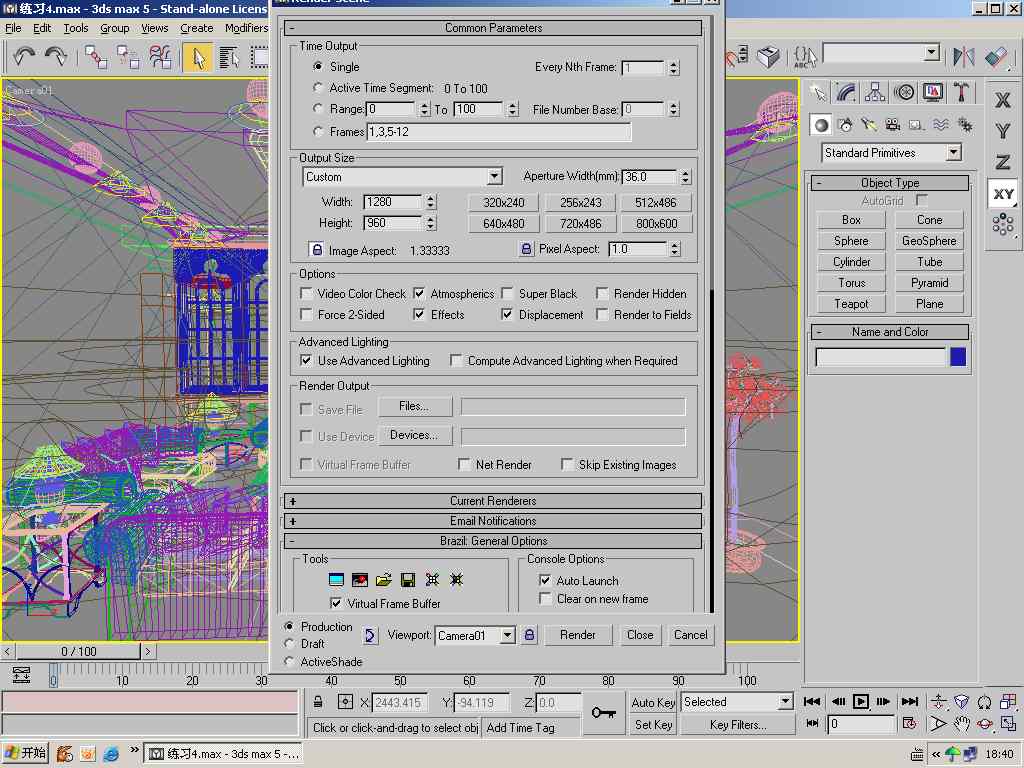Toggle Atmospherics checkbox
The image size is (1024, 768).
419,293
